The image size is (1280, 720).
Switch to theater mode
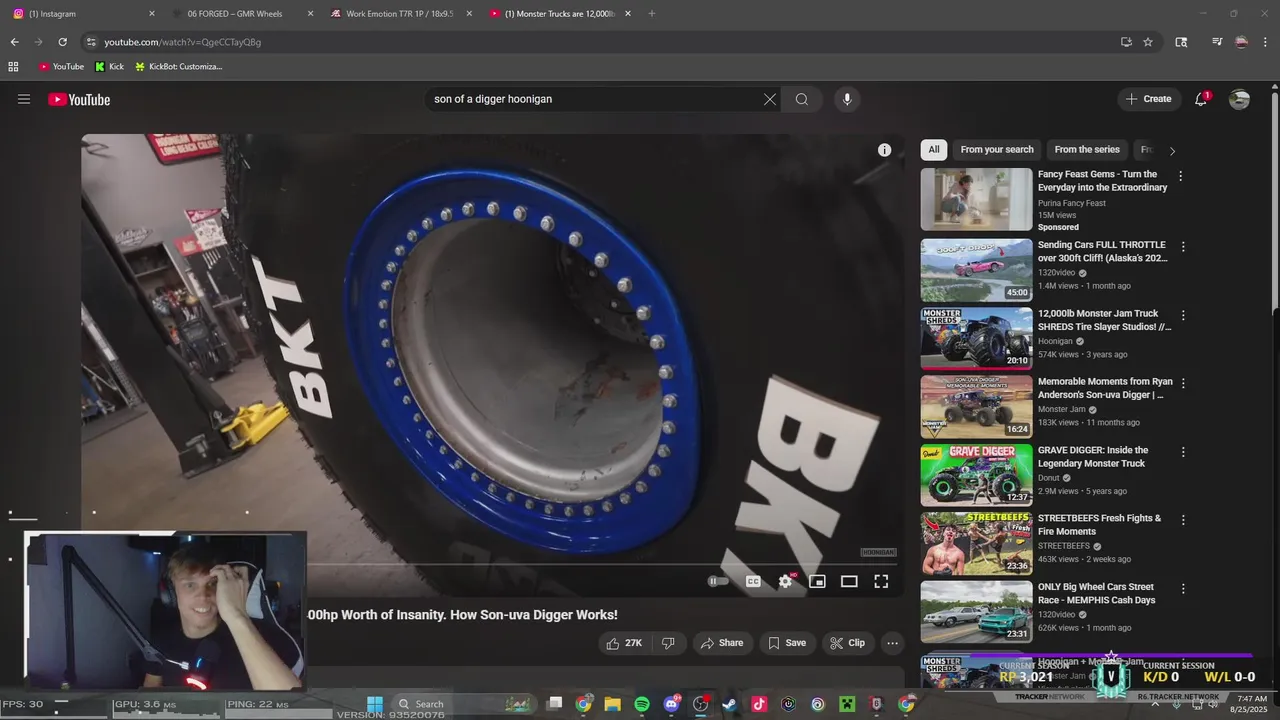pos(849,581)
